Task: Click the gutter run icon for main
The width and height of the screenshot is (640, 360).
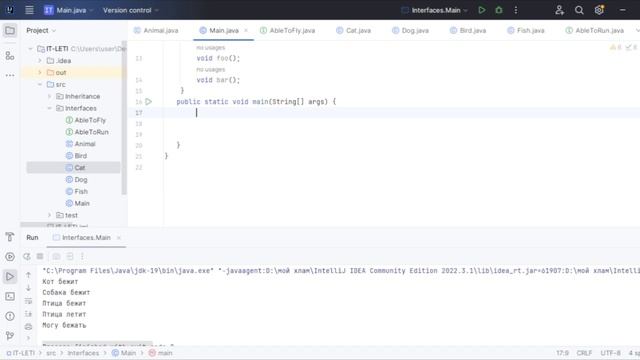Action: (149, 102)
